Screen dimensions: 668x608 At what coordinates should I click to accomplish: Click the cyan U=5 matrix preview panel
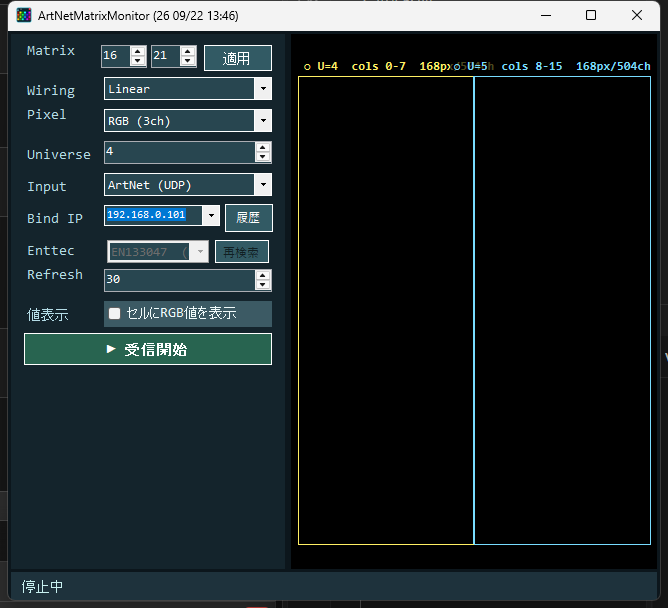pyautogui.click(x=562, y=310)
